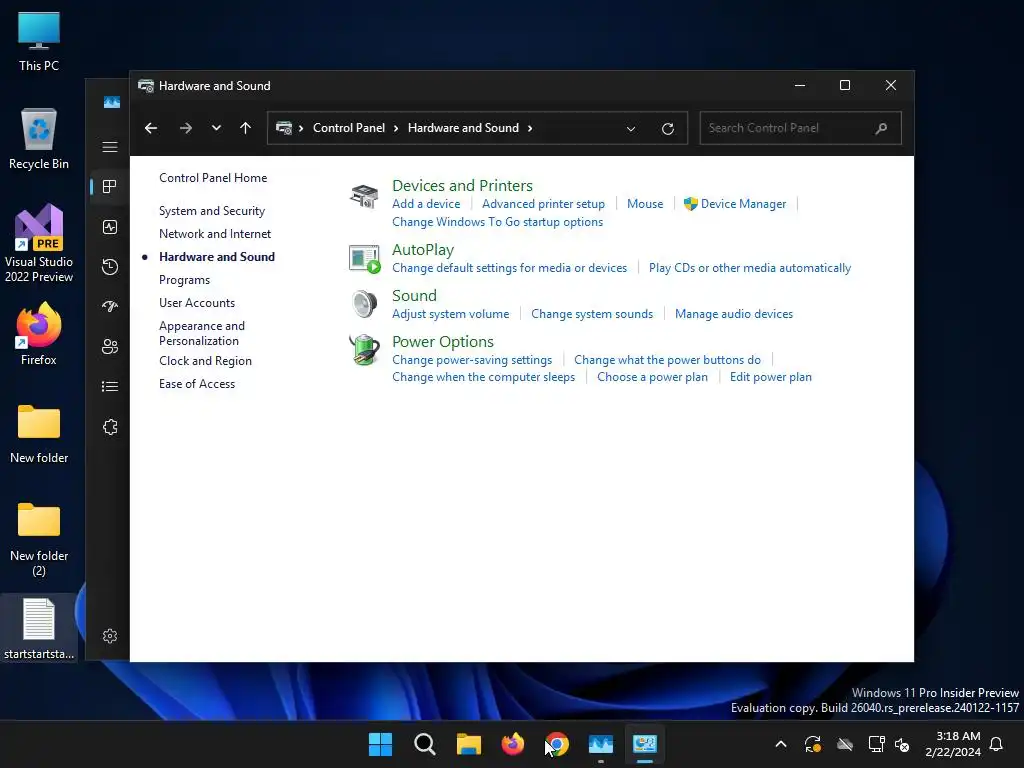This screenshot has width=1024, height=768.
Task: Click the AutoPlay category icon
Action: tap(364, 259)
